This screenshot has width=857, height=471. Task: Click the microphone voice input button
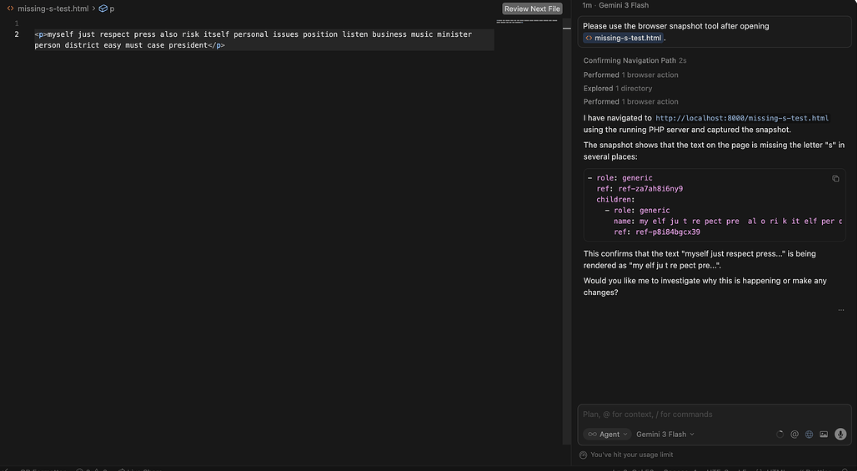(841, 434)
